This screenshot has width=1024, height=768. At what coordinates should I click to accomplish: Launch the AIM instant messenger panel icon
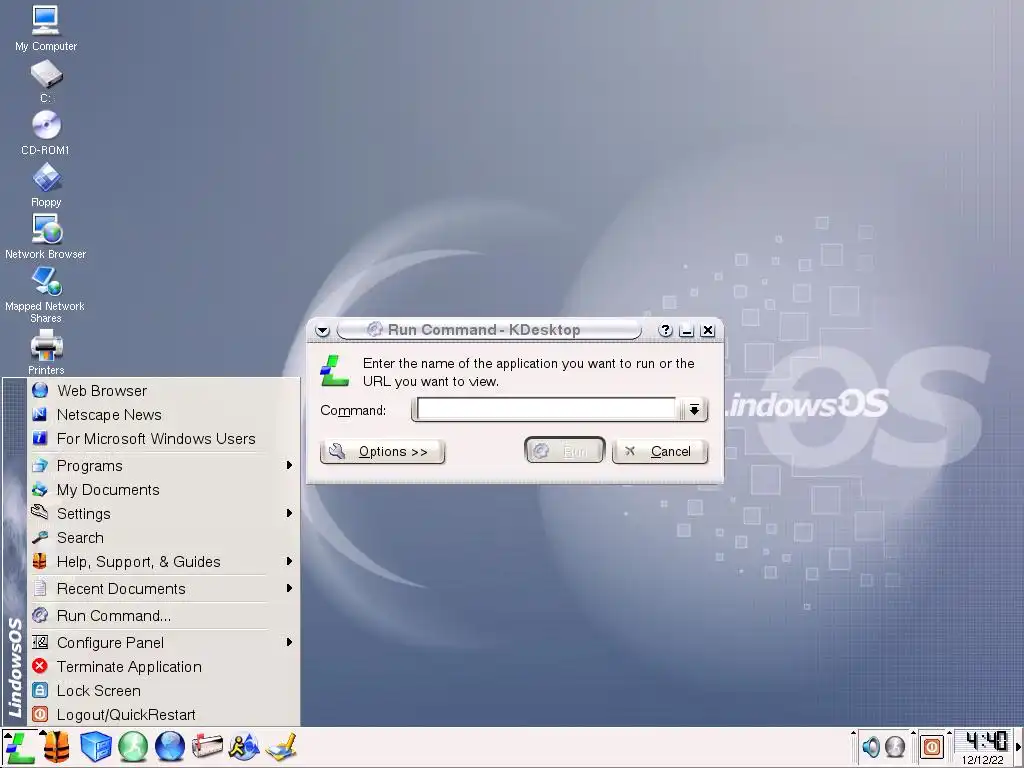(244, 747)
